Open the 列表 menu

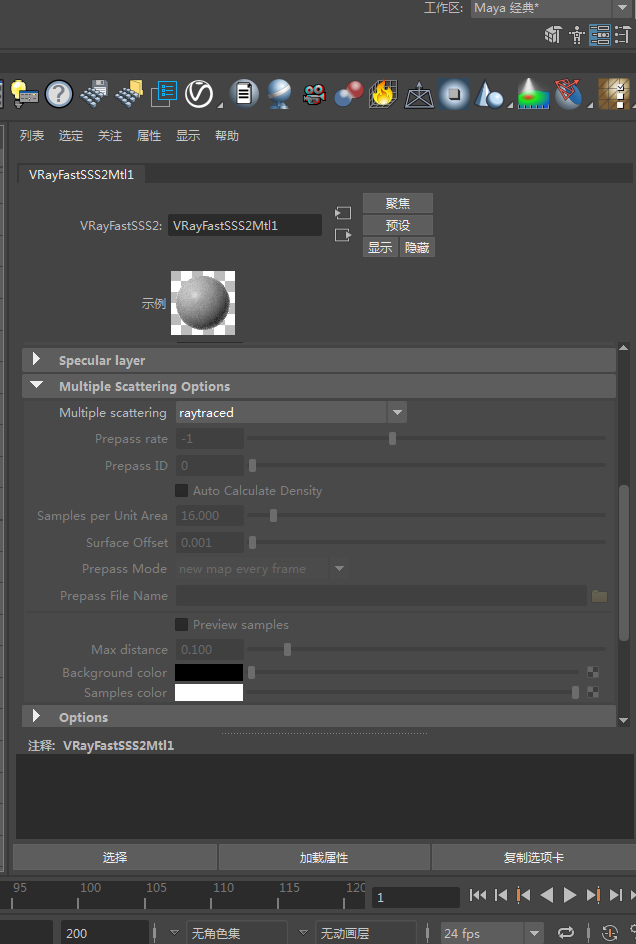click(x=32, y=135)
